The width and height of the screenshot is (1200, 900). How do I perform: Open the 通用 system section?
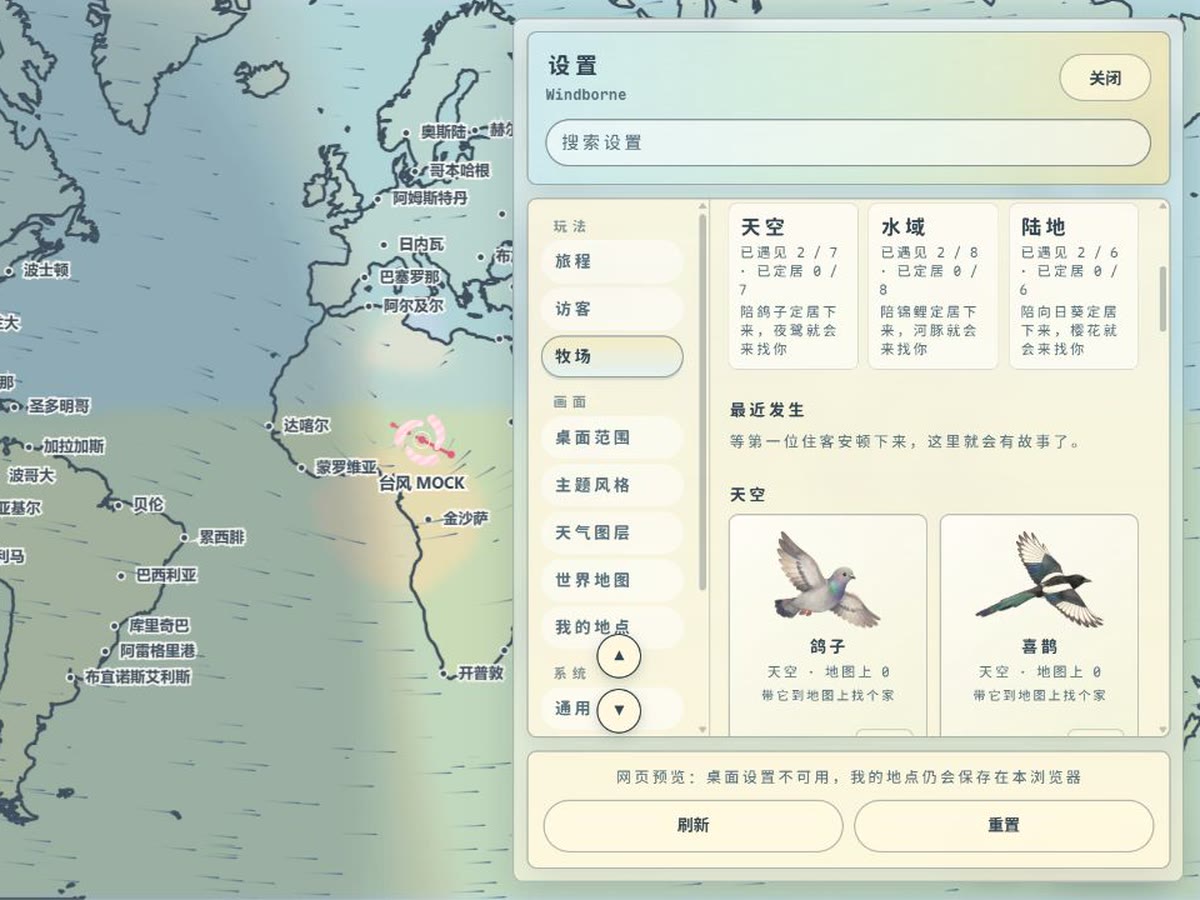tap(612, 708)
